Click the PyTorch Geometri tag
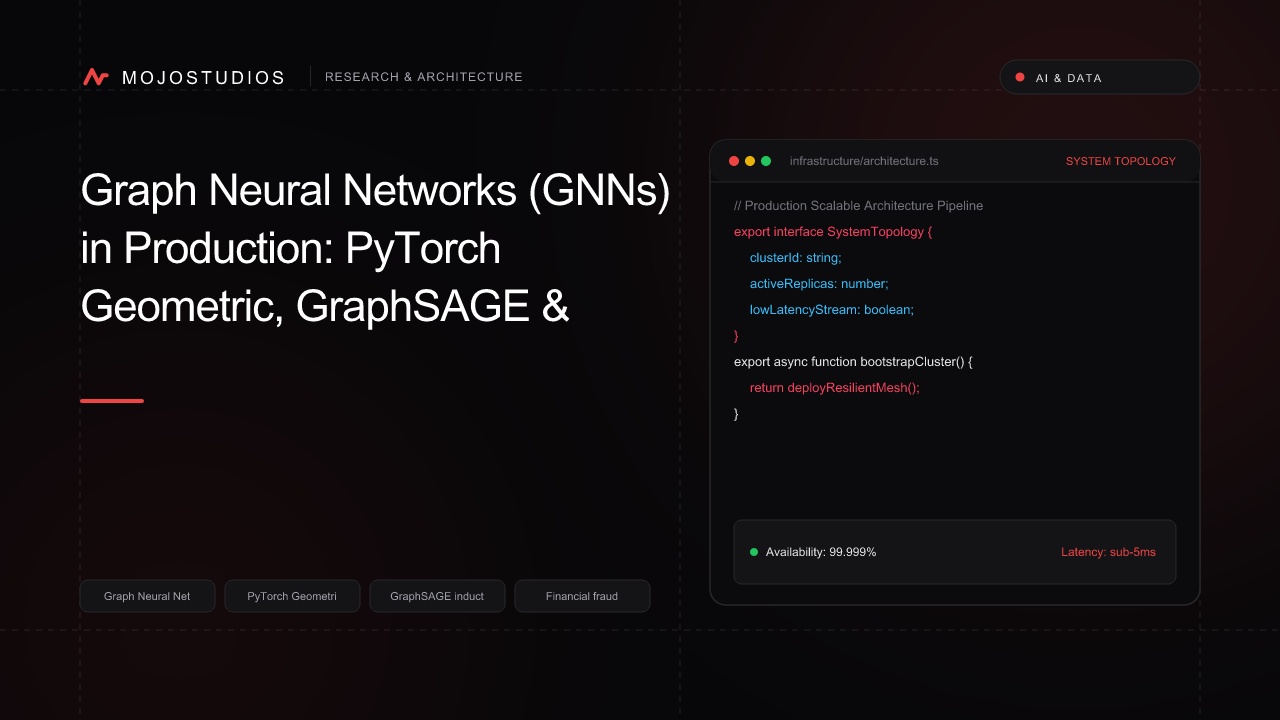Image resolution: width=1280 pixels, height=720 pixels. coord(292,596)
